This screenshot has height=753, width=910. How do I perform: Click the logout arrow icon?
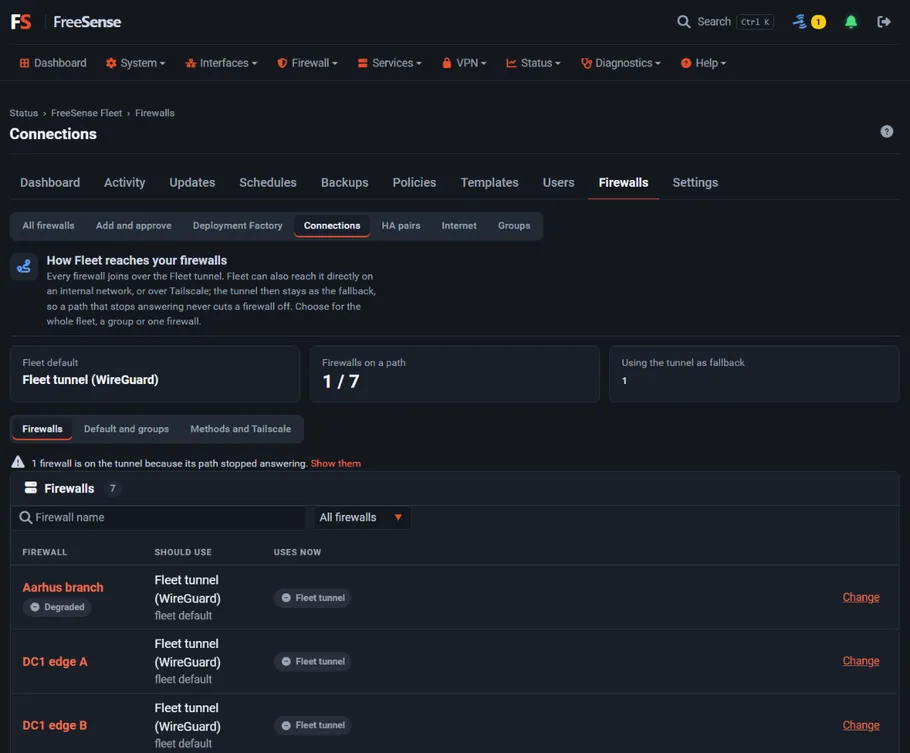click(883, 22)
